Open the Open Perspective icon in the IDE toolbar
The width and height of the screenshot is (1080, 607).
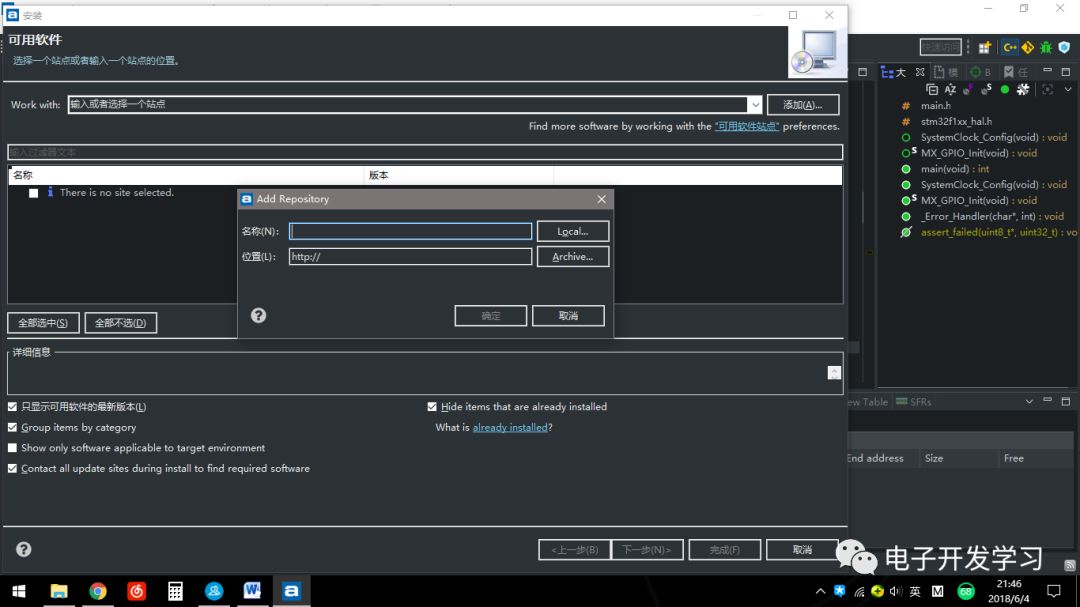[984, 47]
